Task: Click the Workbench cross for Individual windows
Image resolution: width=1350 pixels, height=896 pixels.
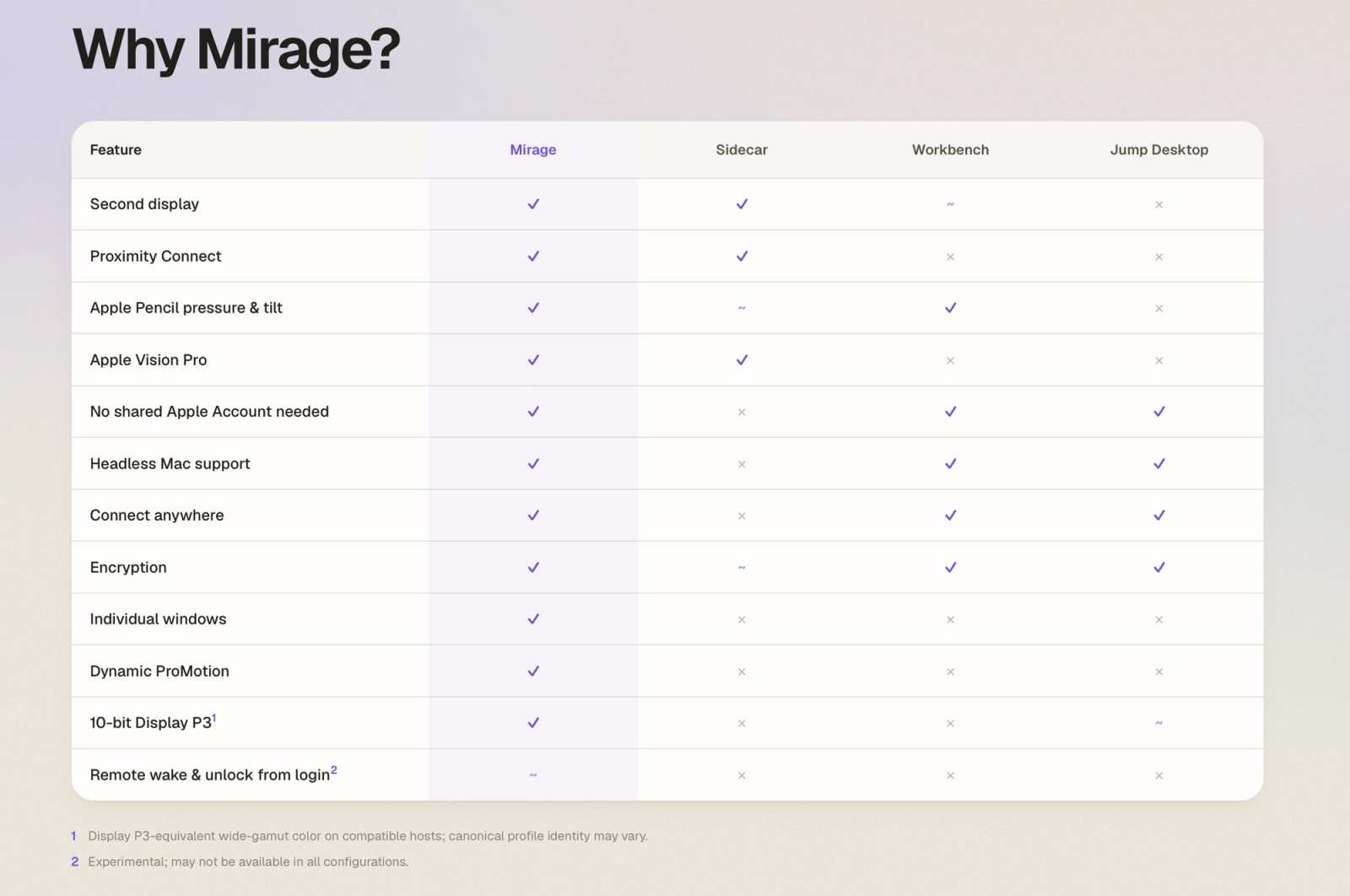Action: click(x=950, y=620)
